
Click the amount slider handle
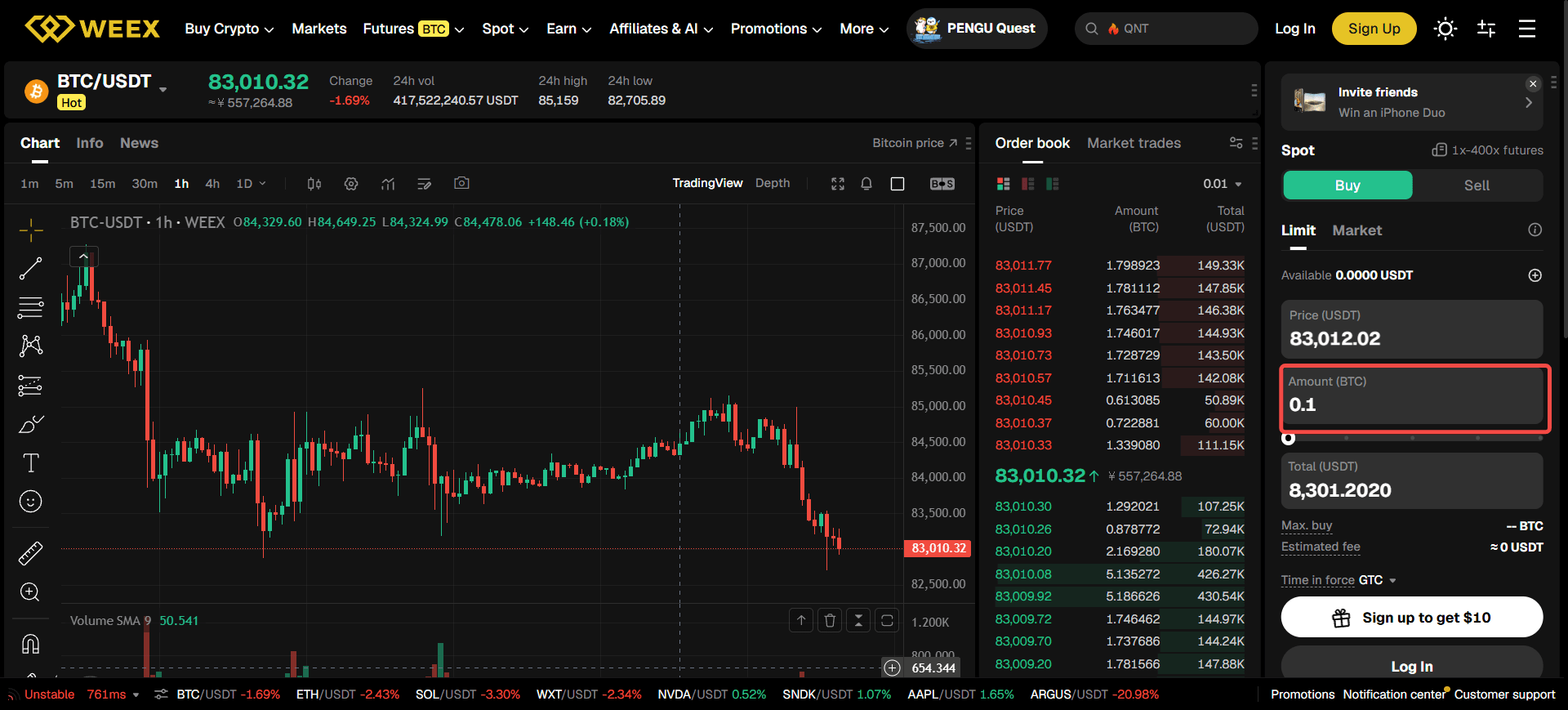point(1289,438)
